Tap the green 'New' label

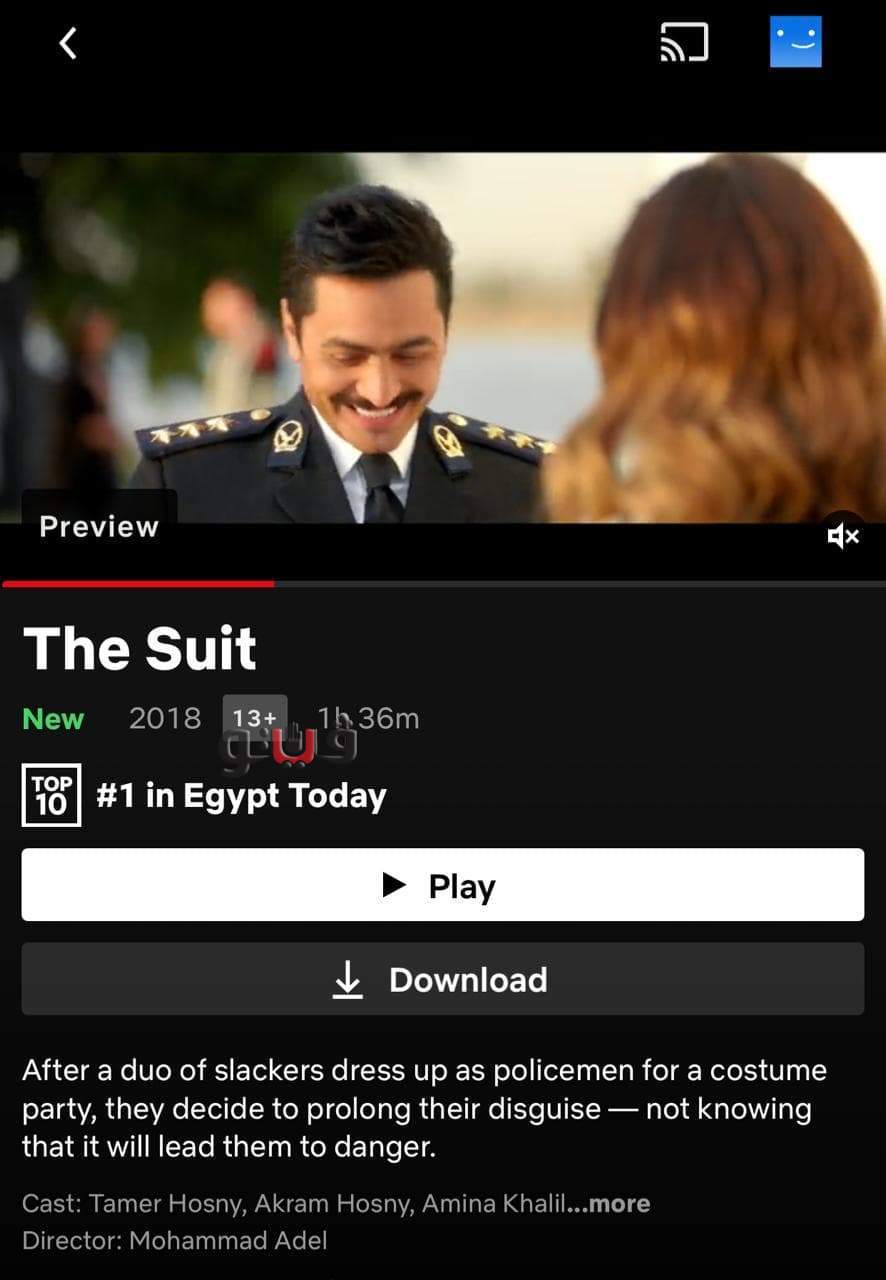pos(53,719)
